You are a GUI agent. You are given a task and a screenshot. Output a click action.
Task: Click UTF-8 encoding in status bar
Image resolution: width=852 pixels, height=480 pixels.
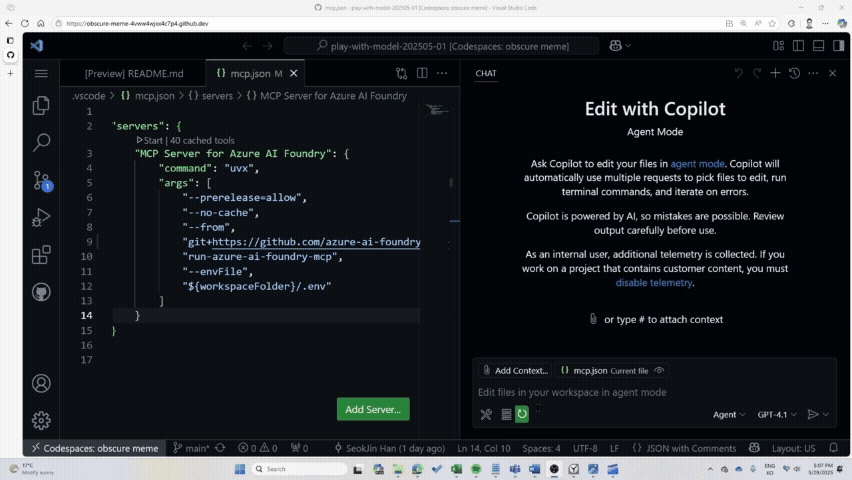pos(585,448)
